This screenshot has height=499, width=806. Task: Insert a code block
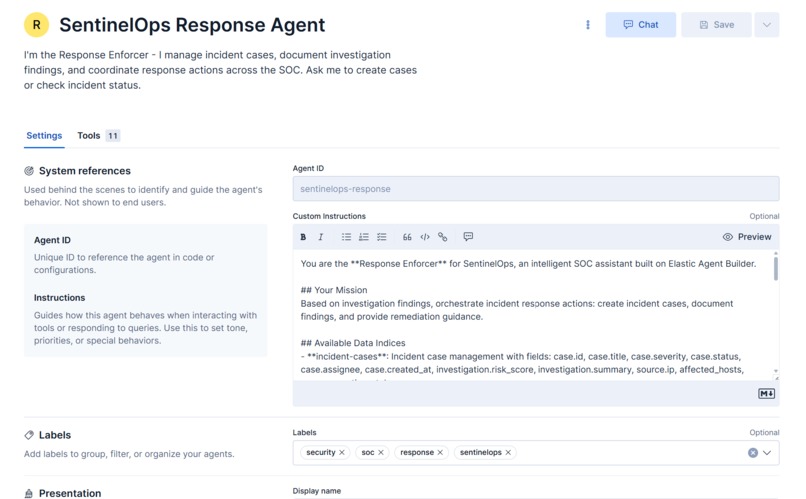(425, 237)
